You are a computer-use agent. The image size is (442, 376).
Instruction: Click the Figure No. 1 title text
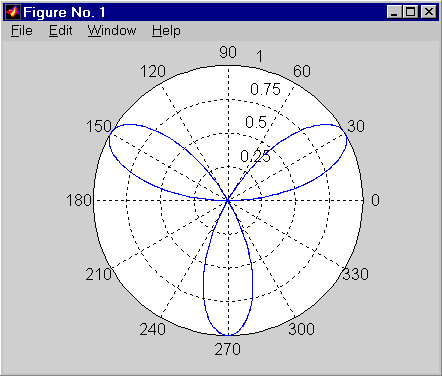[x=64, y=13]
